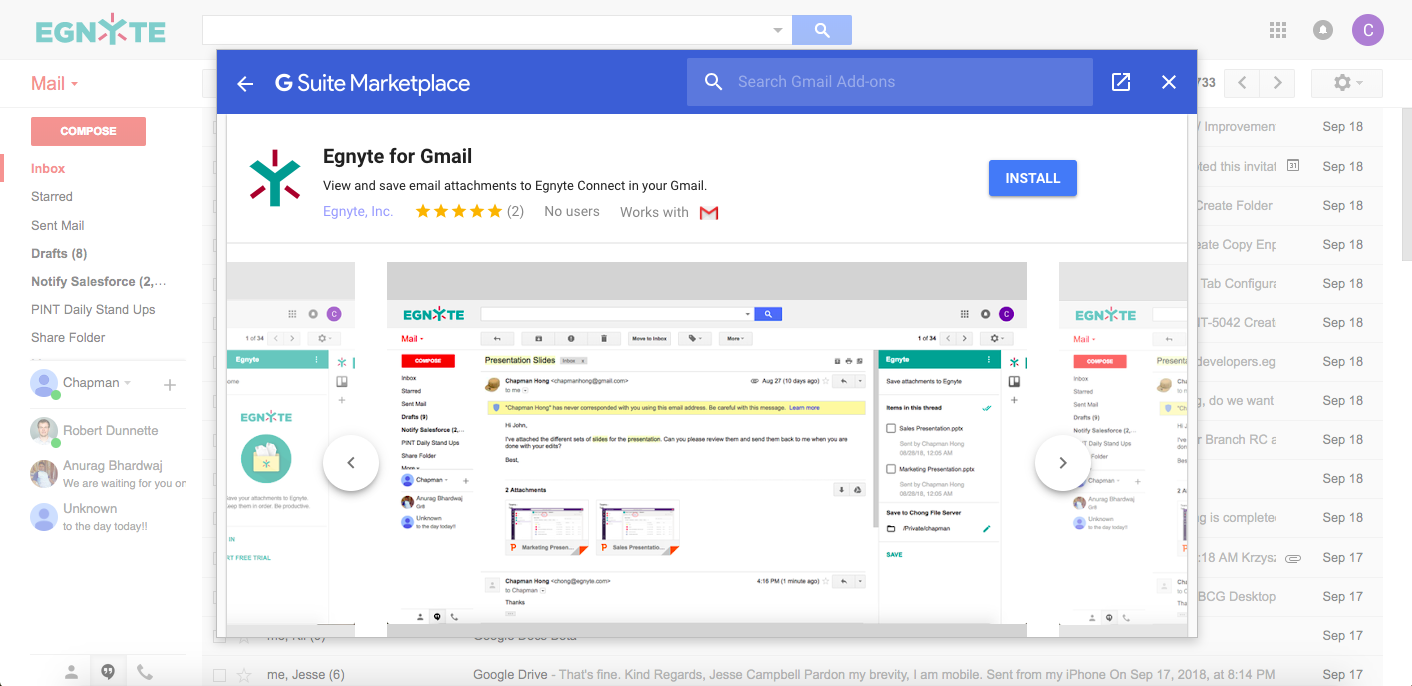
Task: Open the Mail dropdown menu
Action: (54, 84)
